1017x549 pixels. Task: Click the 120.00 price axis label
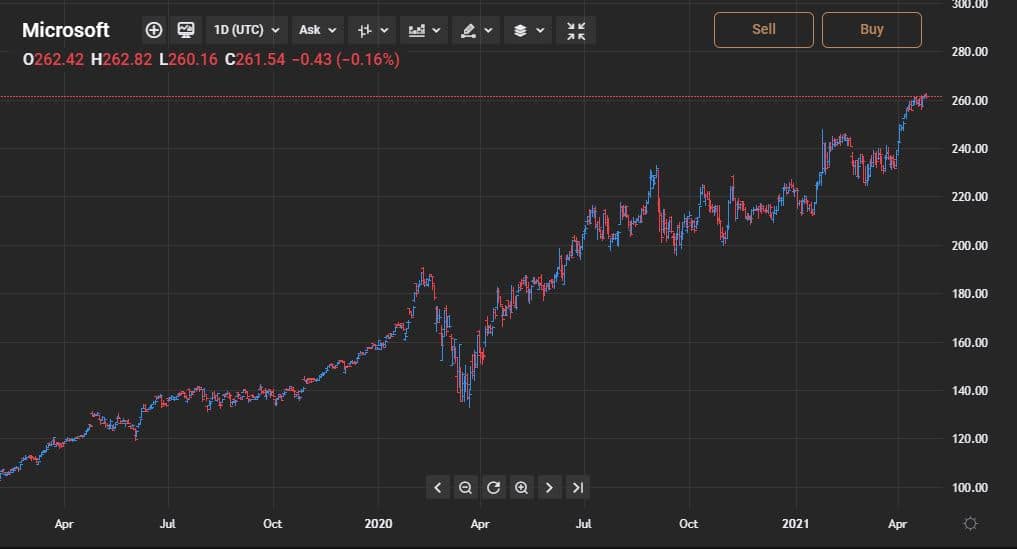pos(970,439)
